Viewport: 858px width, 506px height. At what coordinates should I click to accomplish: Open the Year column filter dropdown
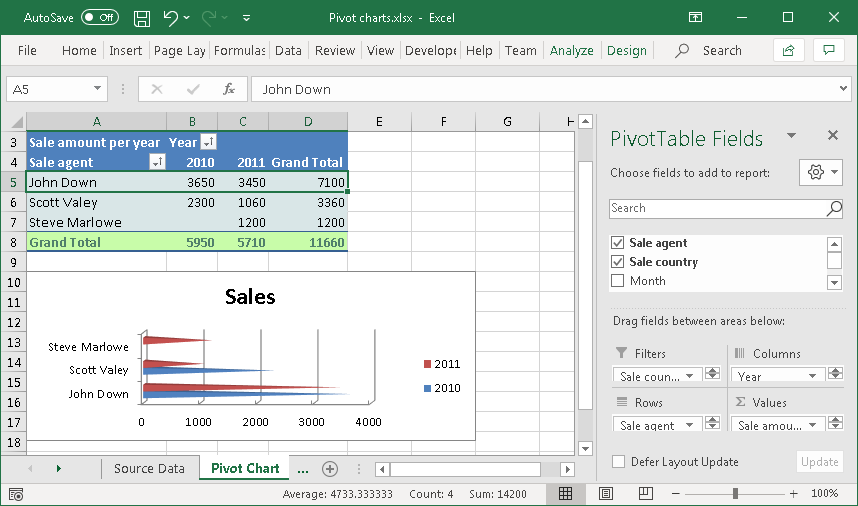(208, 142)
